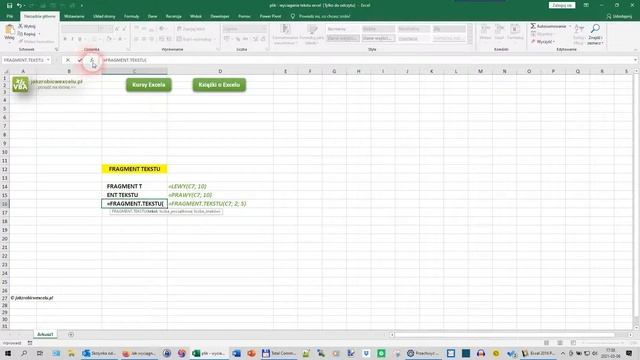
Task: Click the Zaloguj się sign-in button
Action: [562, 5]
